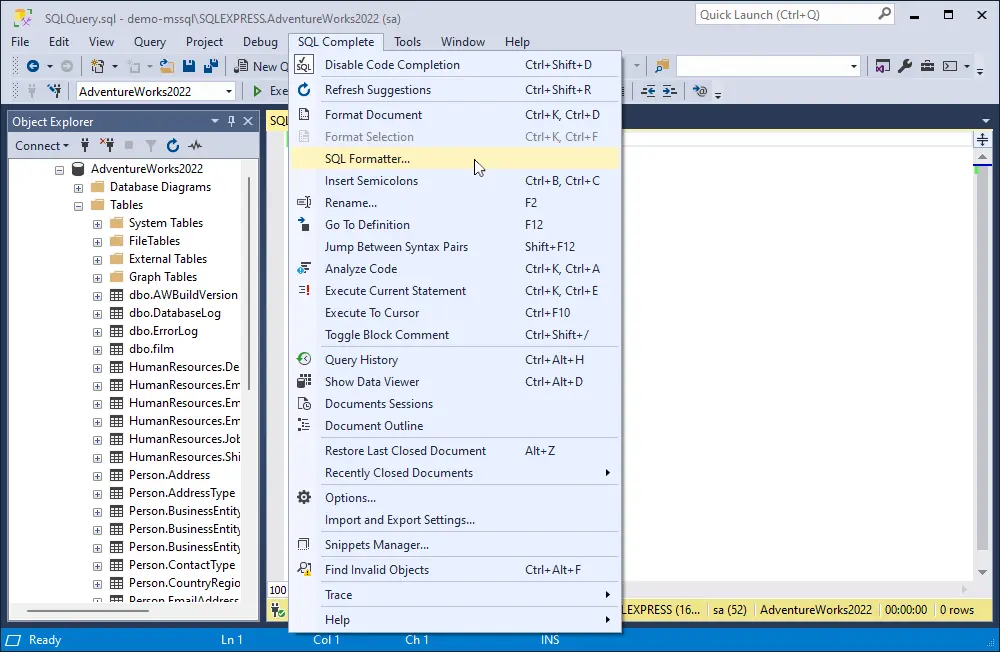Click the Connect plug icon in Object Explorer
This screenshot has height=652, width=1000.
pos(84,145)
